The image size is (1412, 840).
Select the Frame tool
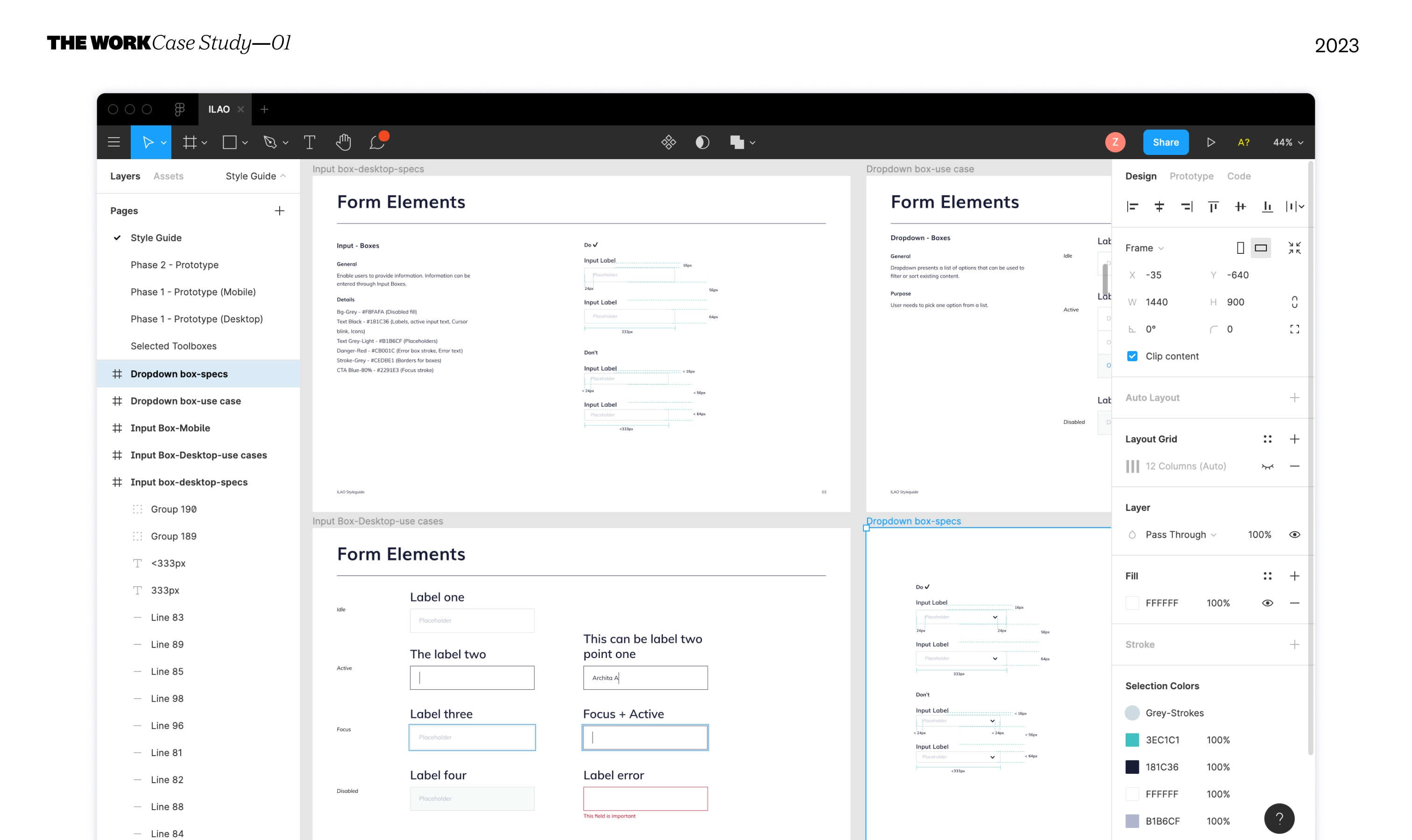tap(190, 142)
